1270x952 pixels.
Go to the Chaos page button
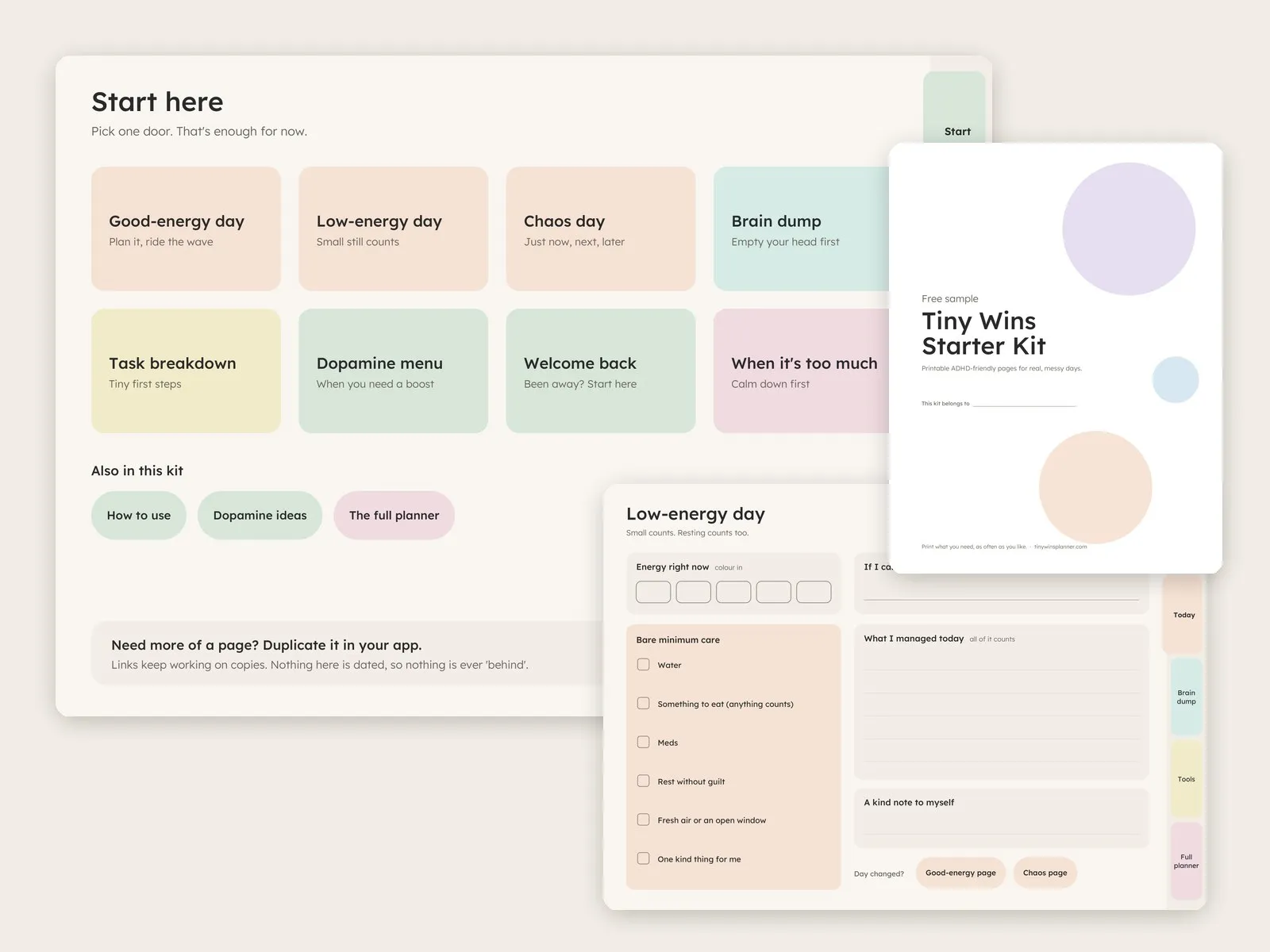pos(1045,873)
